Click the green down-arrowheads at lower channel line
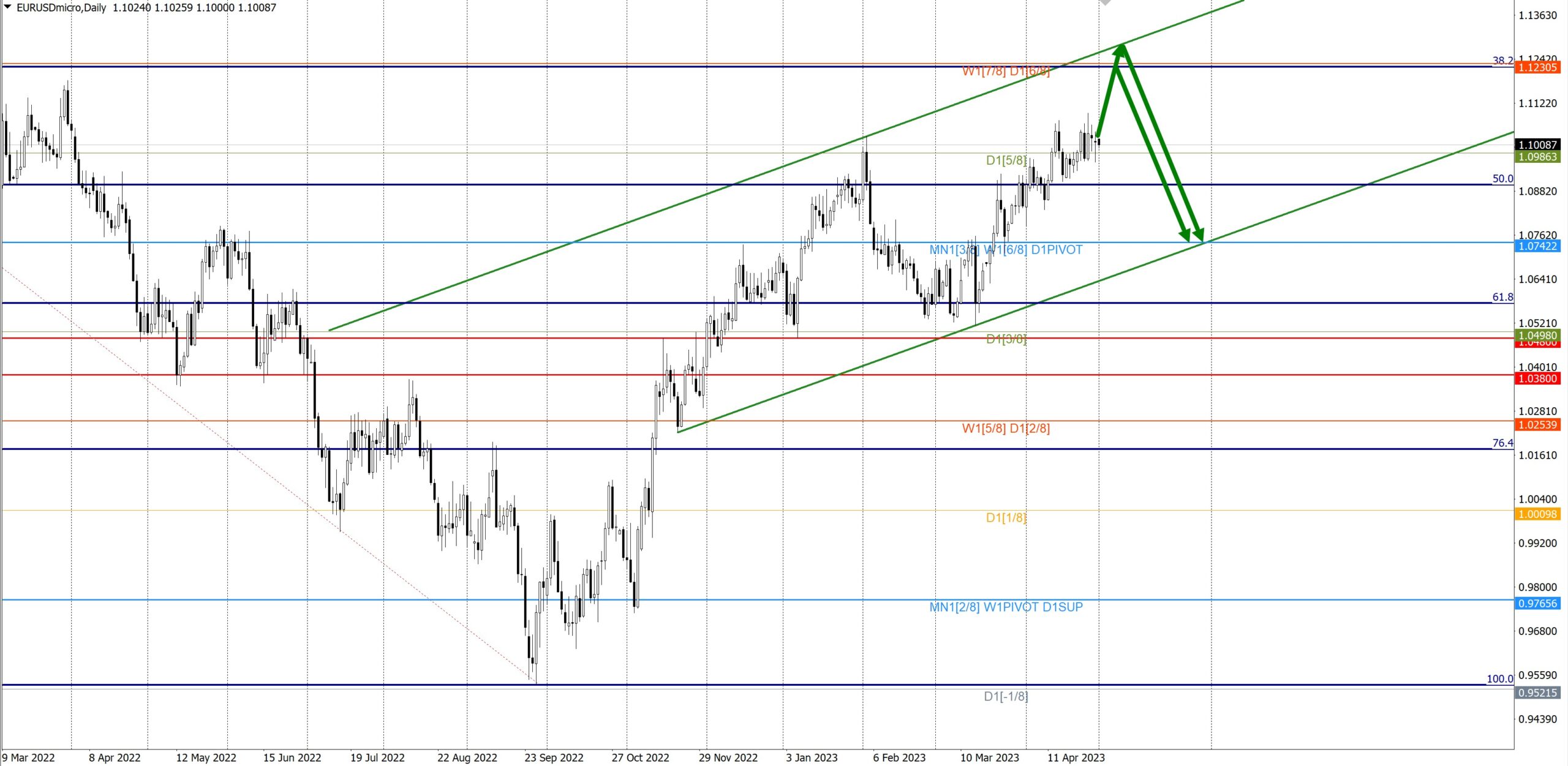 click(x=1192, y=235)
